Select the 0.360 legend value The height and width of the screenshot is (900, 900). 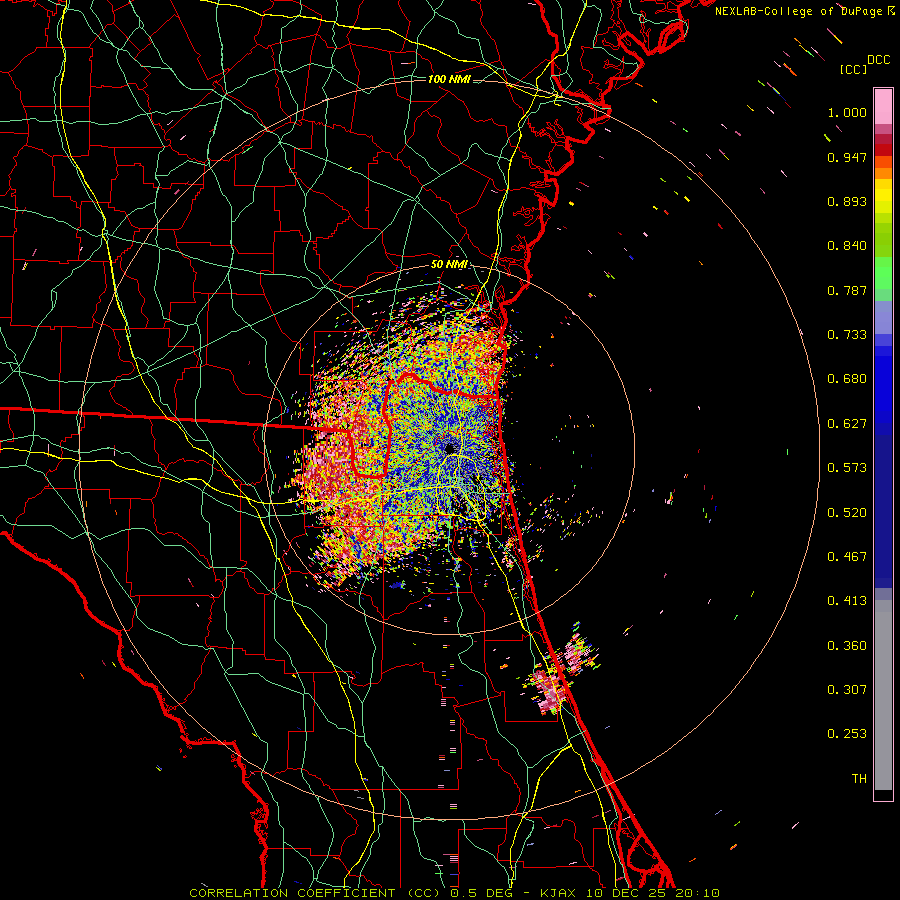(847, 646)
